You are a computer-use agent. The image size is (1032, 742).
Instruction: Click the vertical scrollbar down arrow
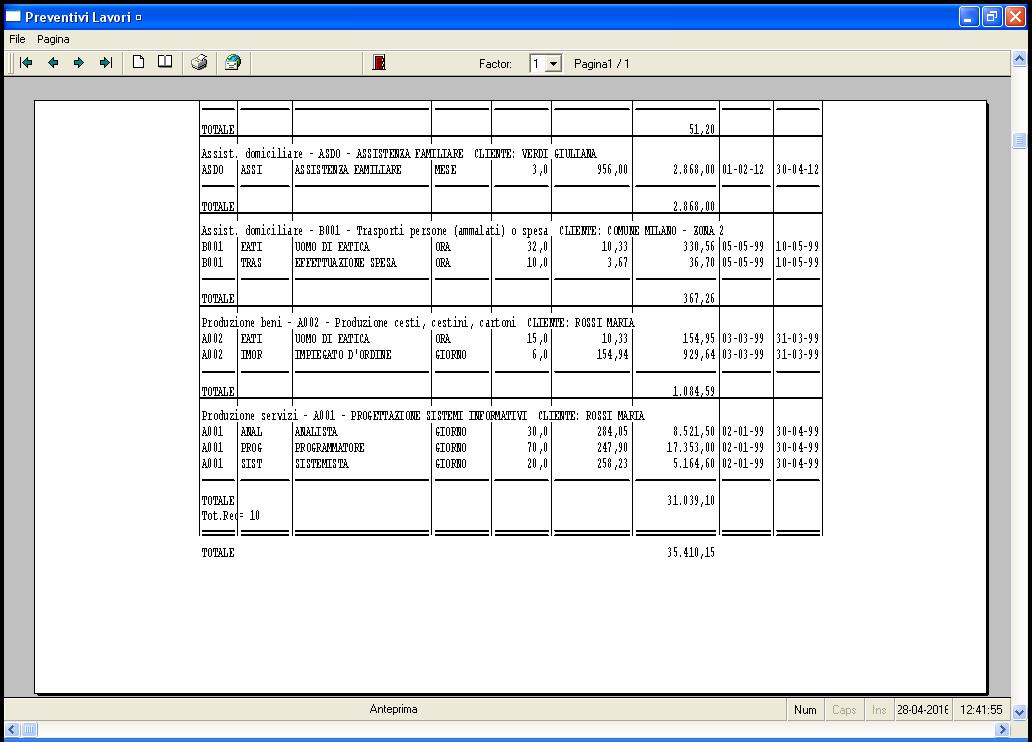1019,712
